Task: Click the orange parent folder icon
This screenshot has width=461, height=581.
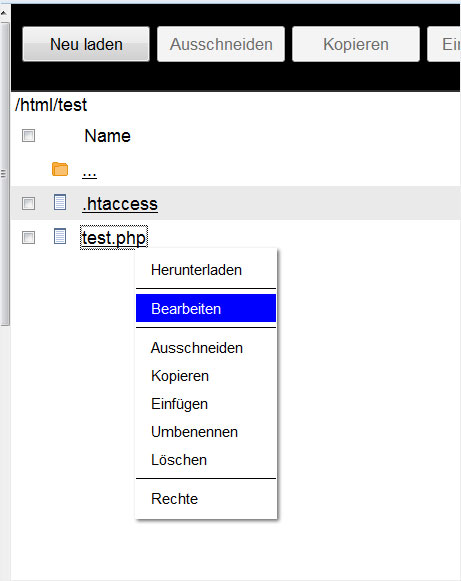Action: pyautogui.click(x=60, y=169)
